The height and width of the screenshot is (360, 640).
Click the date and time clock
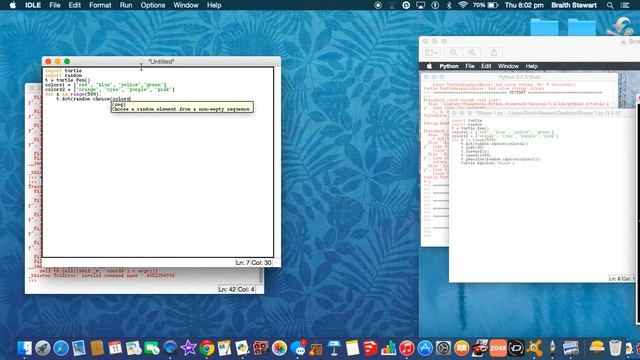click(x=524, y=5)
